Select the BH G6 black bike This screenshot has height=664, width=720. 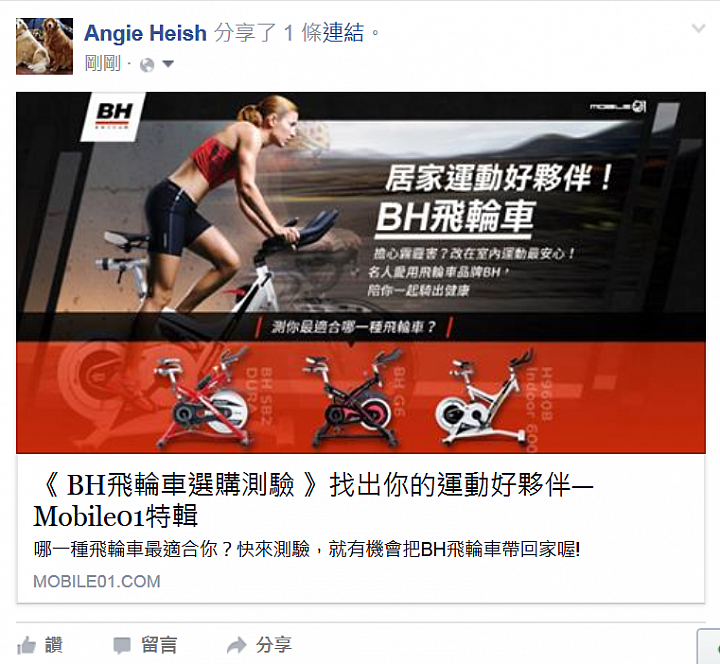coord(354,398)
